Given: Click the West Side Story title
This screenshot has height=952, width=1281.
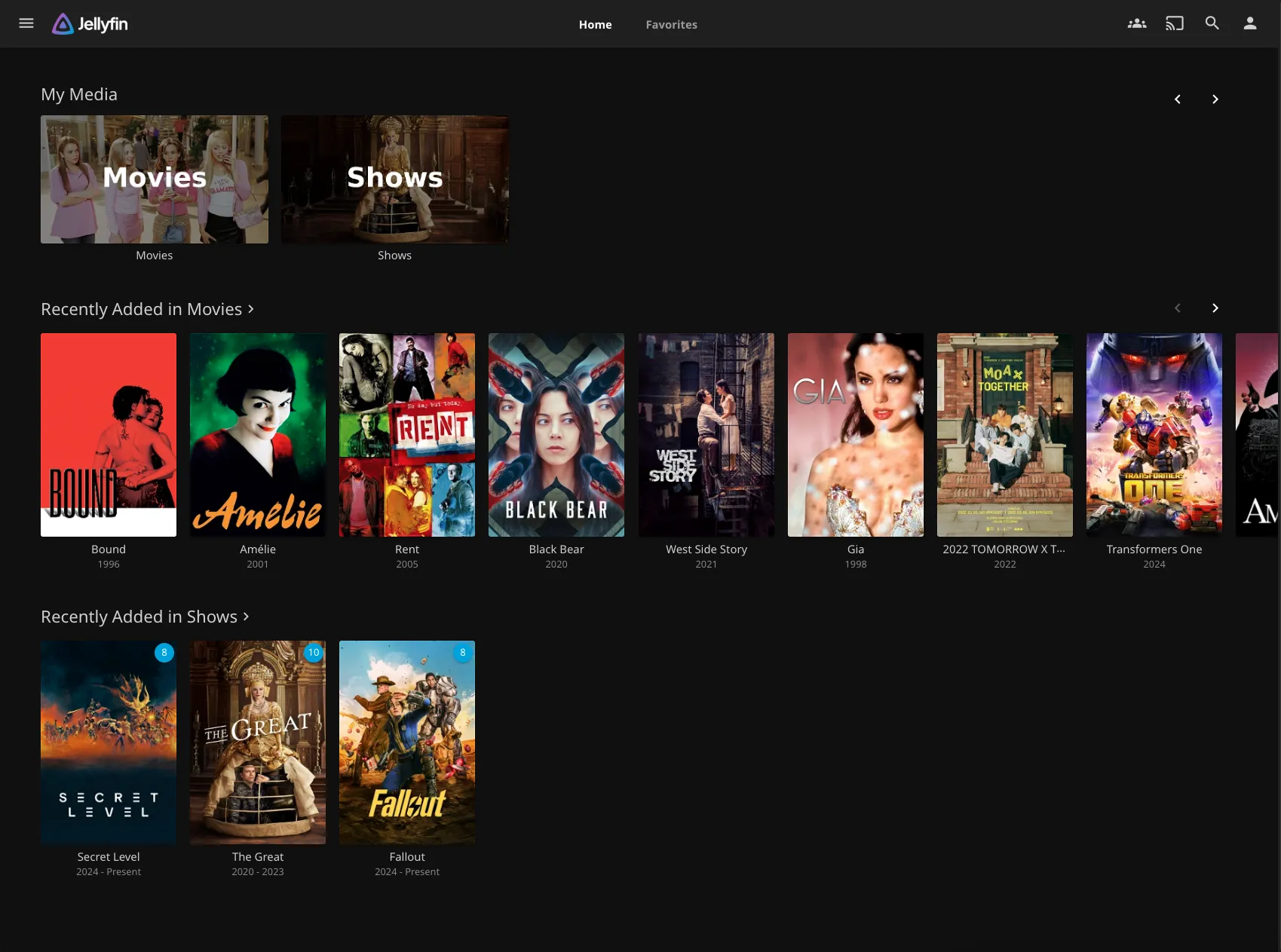Looking at the screenshot, I should pos(706,549).
